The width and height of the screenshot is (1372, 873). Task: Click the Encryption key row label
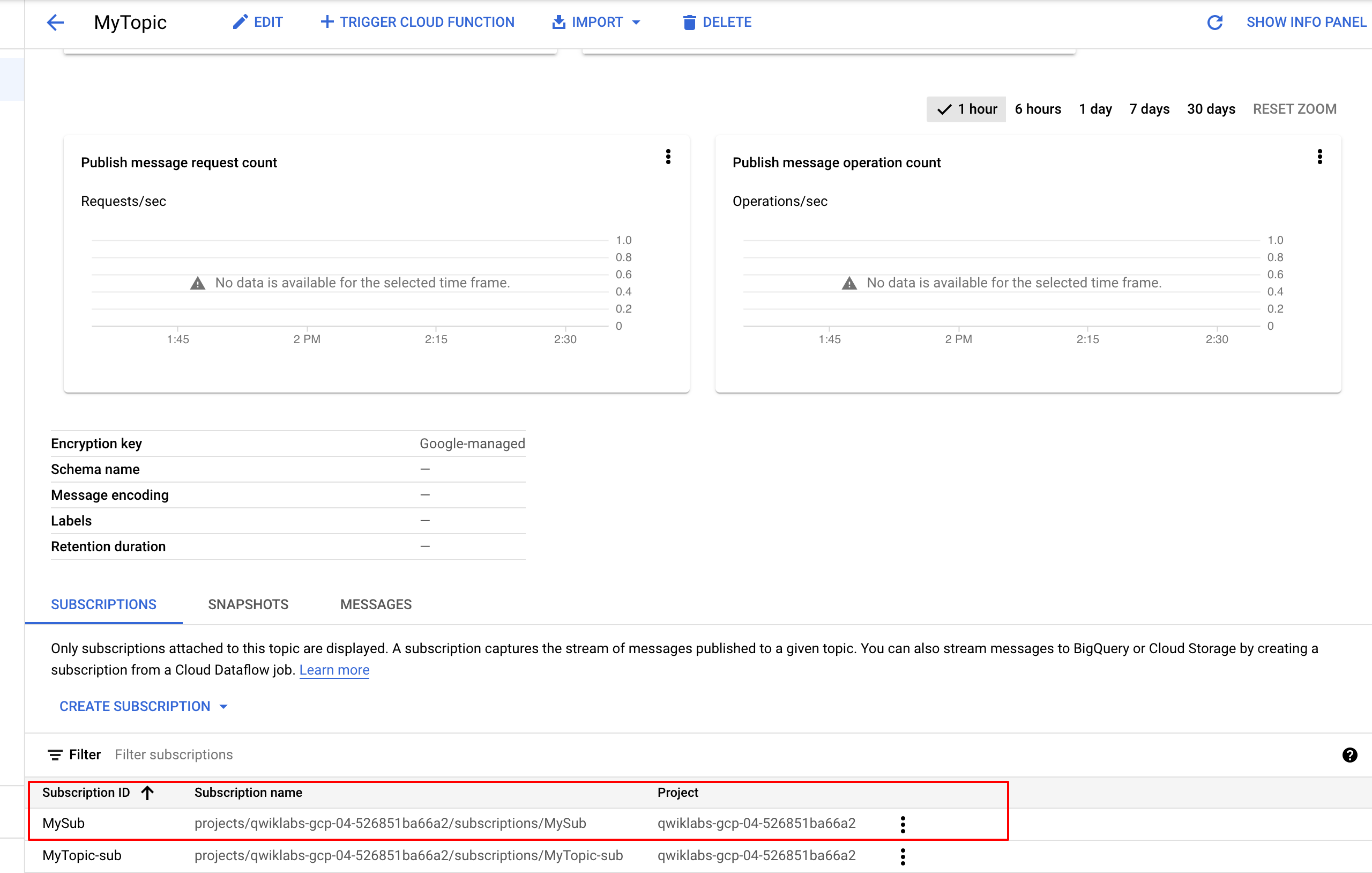[x=96, y=443]
